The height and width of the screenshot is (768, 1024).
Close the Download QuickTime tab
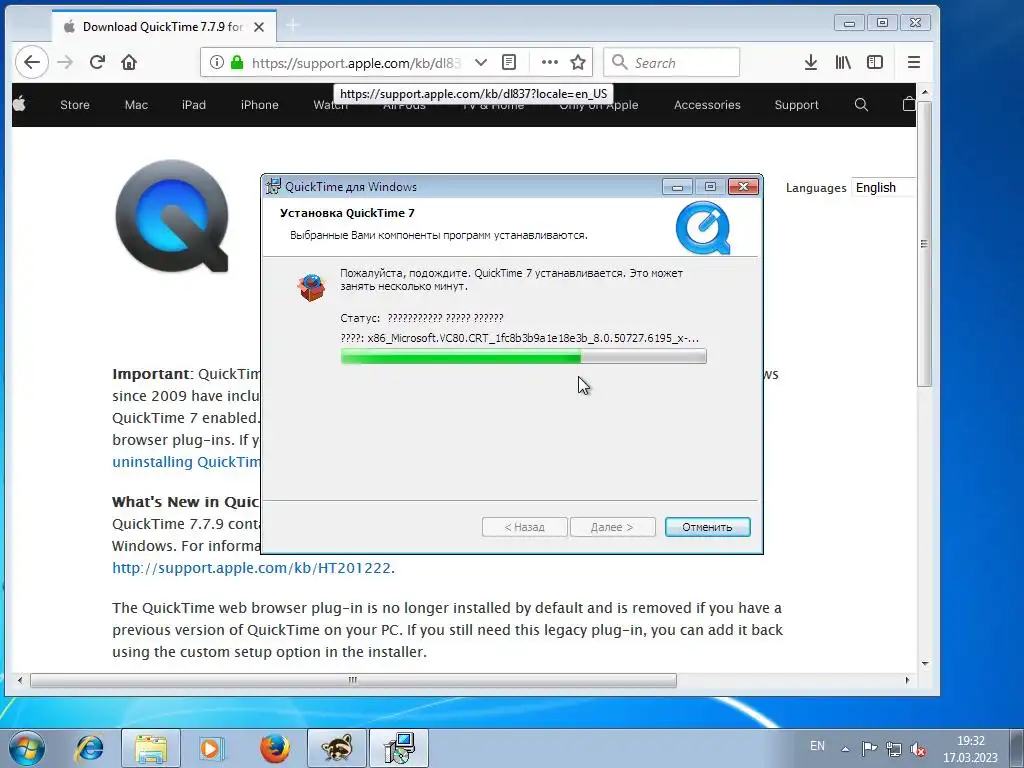point(259,27)
